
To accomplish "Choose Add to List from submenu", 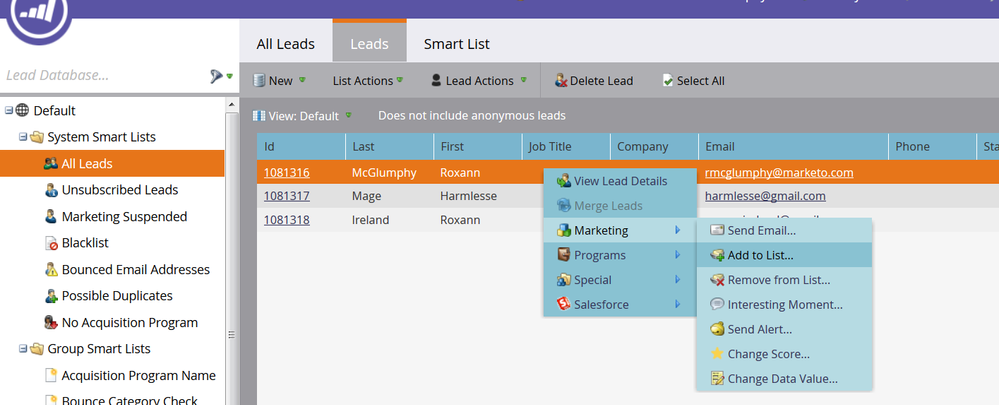I will pos(784,255).
